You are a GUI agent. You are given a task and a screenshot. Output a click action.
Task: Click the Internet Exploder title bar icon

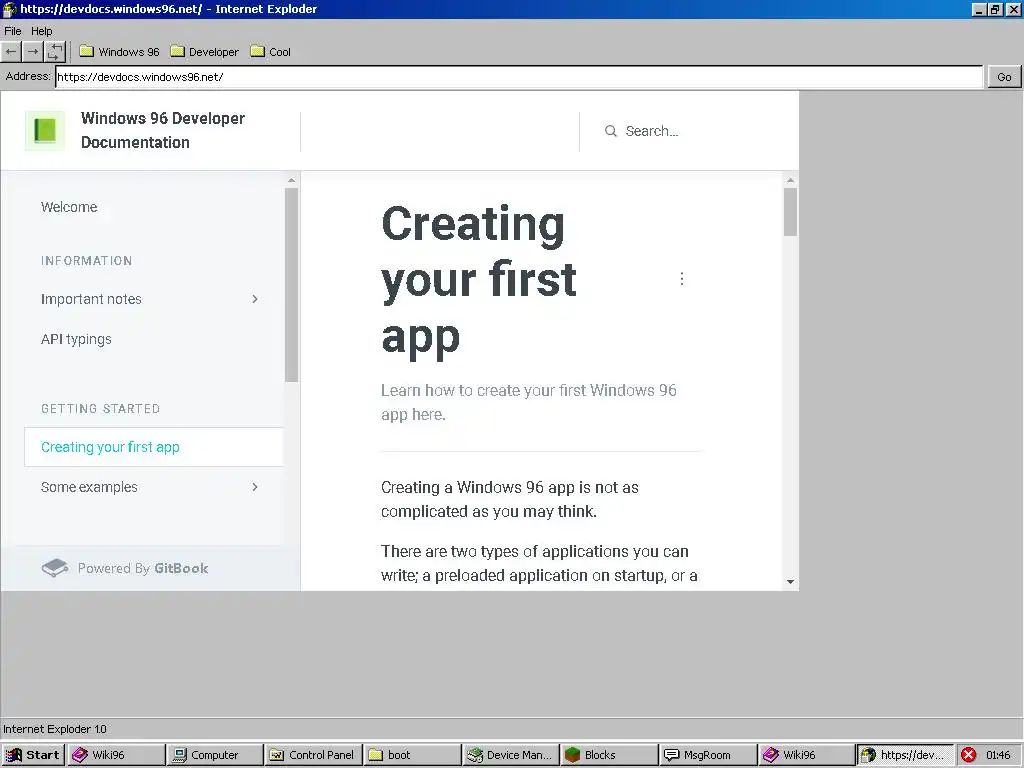(9, 9)
